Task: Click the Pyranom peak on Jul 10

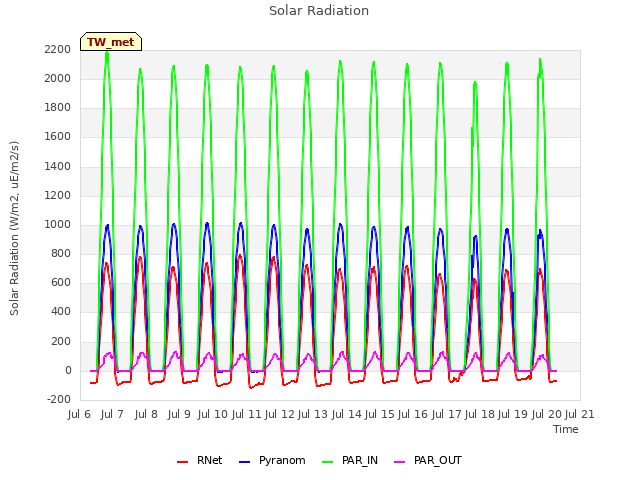Action: tap(207, 224)
